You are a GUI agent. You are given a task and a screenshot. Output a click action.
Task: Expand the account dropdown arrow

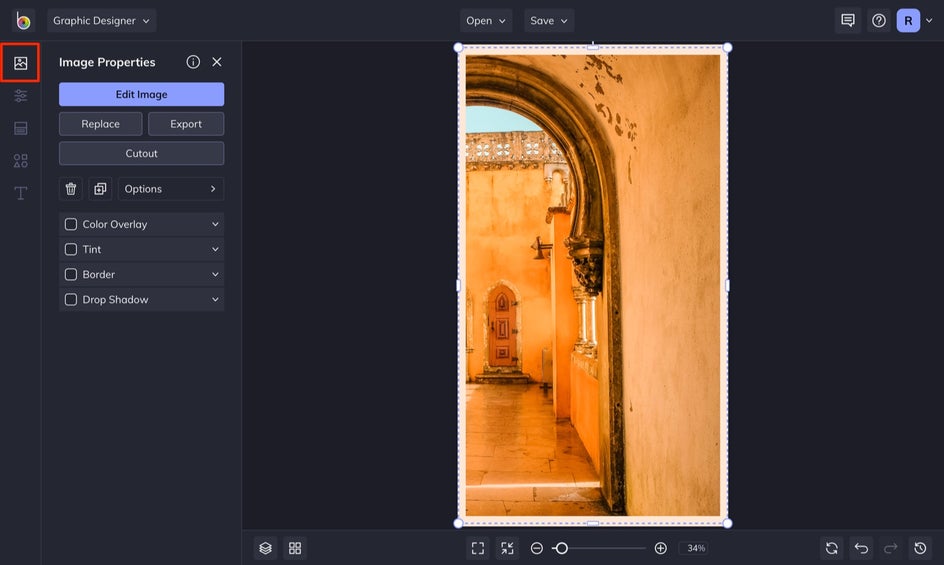(x=929, y=20)
